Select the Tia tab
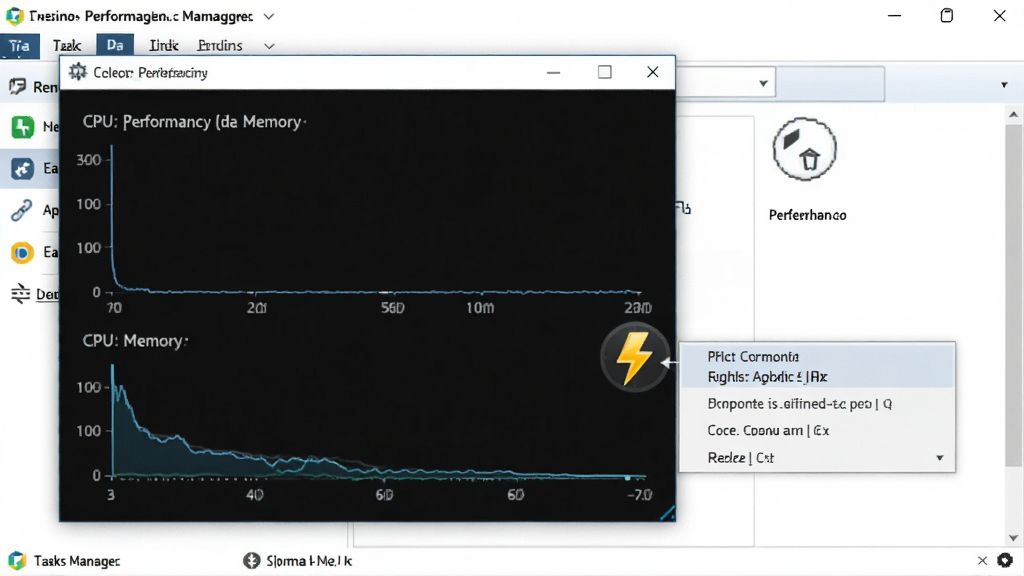The image size is (1024, 576). 20,46
